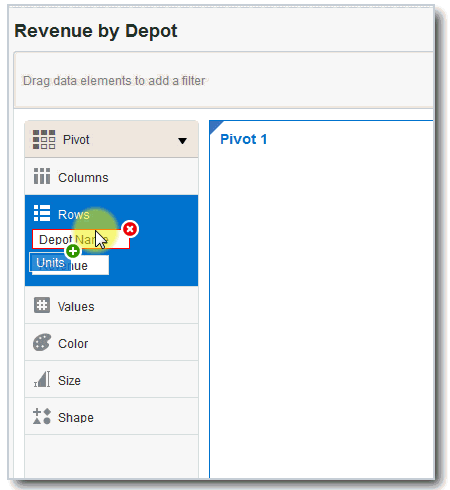Click the Size drop target label
The width and height of the screenshot is (450, 490).
[x=69, y=381]
